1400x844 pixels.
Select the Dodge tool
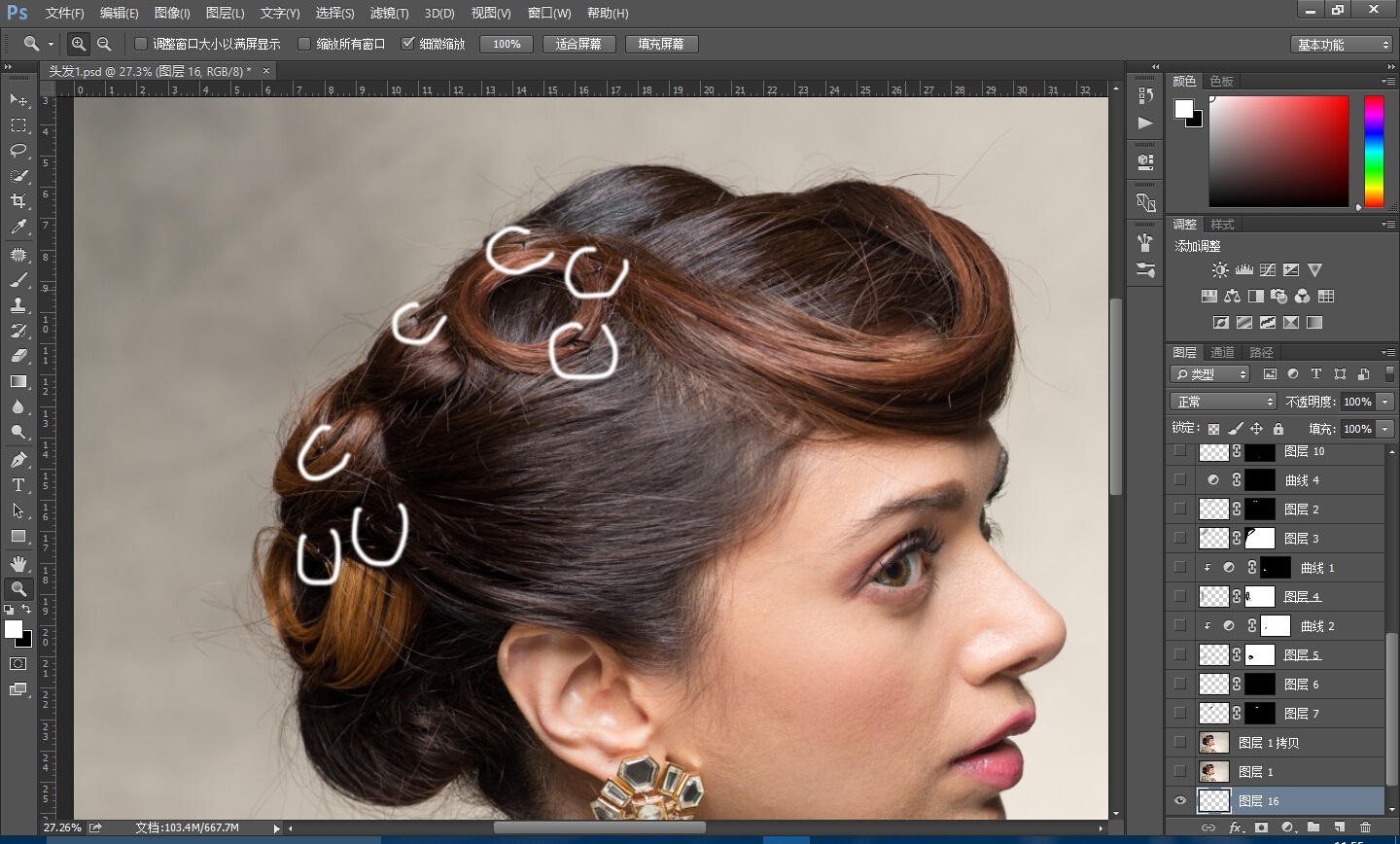pyautogui.click(x=18, y=432)
